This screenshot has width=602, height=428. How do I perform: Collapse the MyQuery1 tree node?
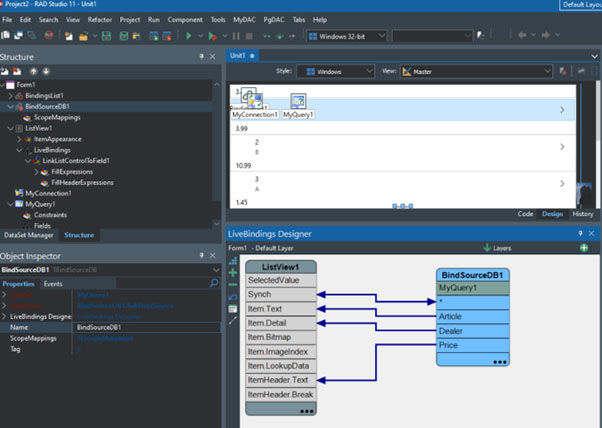coord(10,204)
